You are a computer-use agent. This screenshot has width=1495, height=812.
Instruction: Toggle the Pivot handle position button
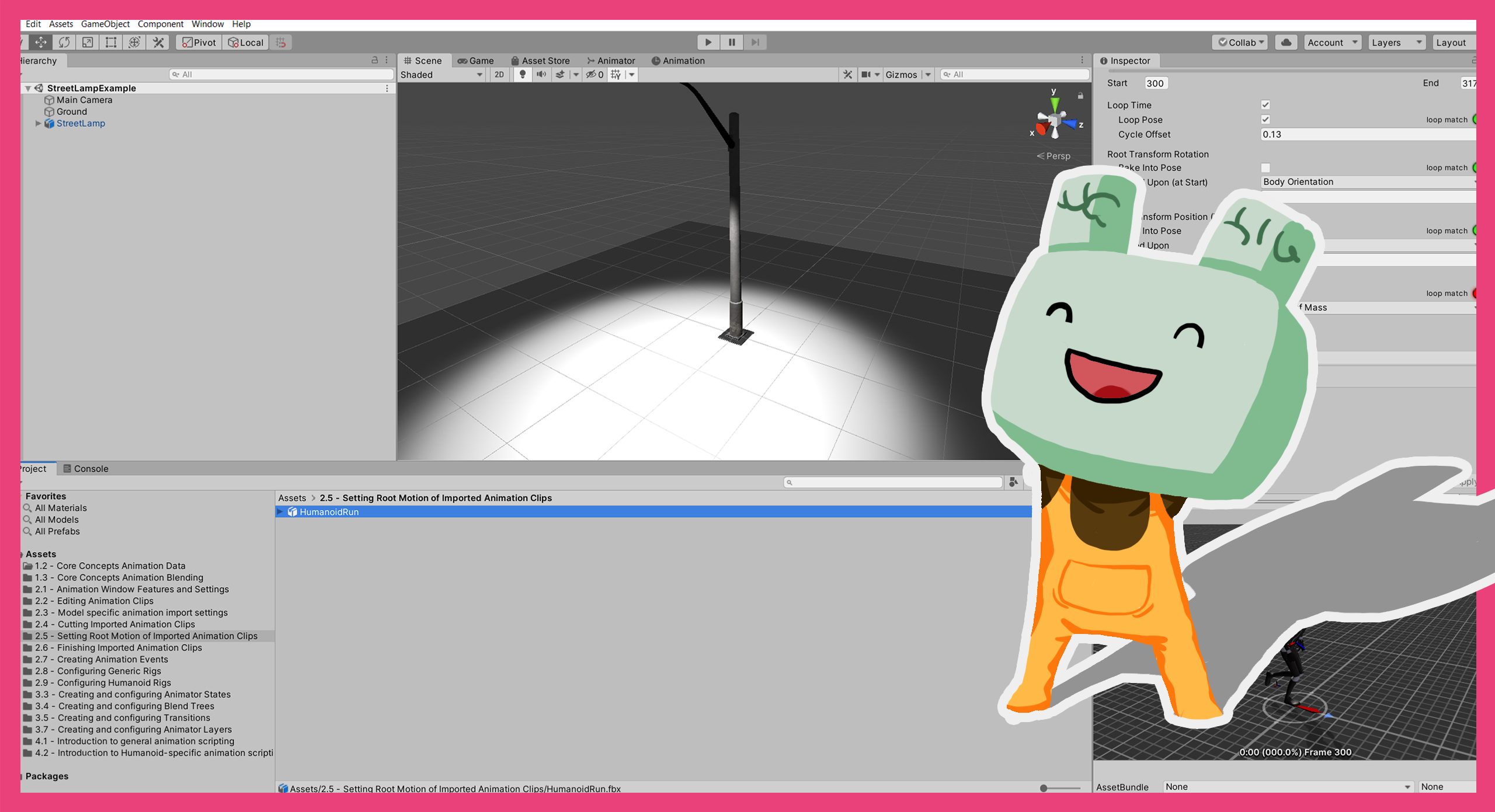[x=199, y=42]
